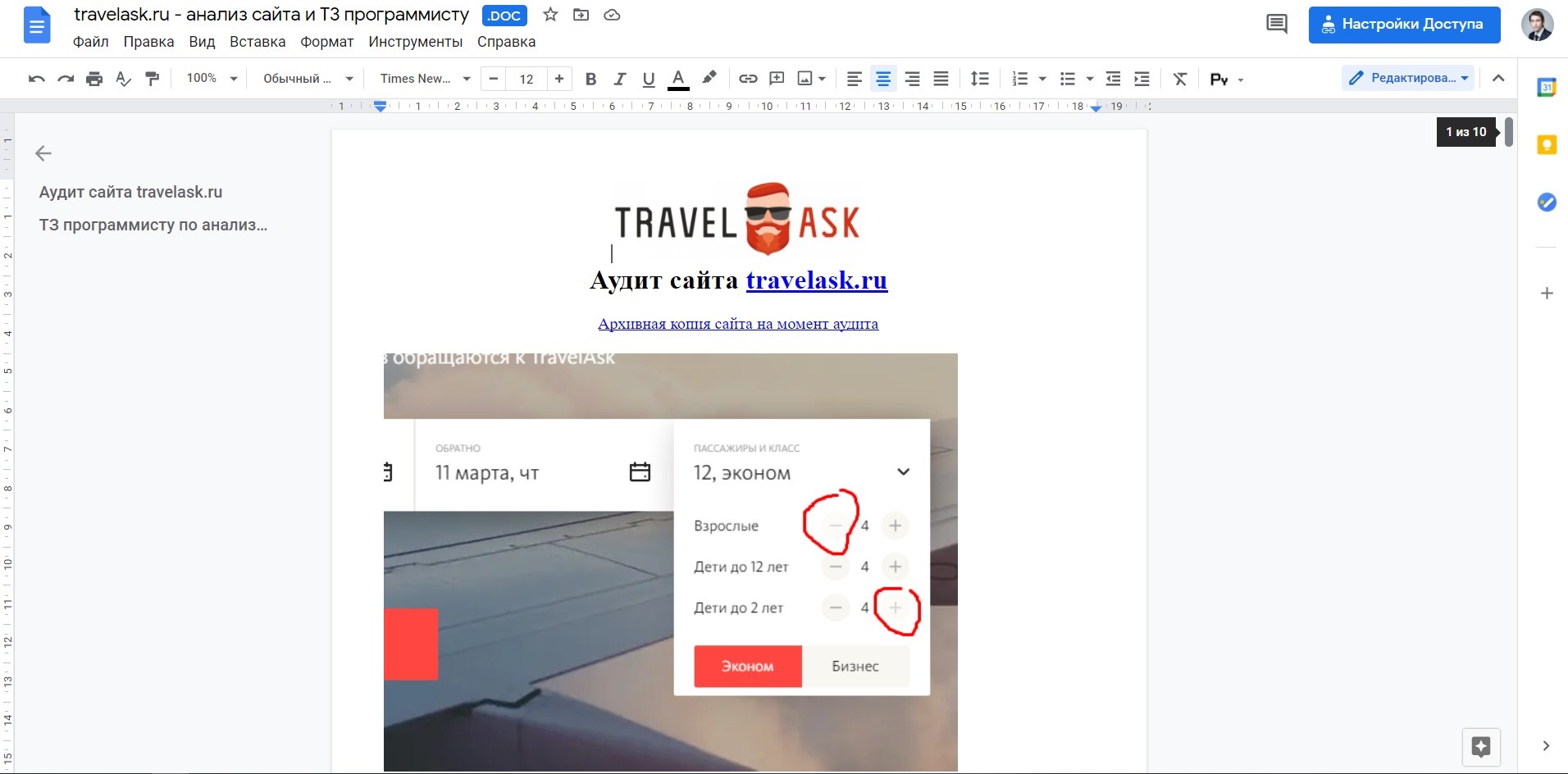Open version history comments icon
Image resolution: width=1568 pixels, height=774 pixels.
pyautogui.click(x=1277, y=24)
